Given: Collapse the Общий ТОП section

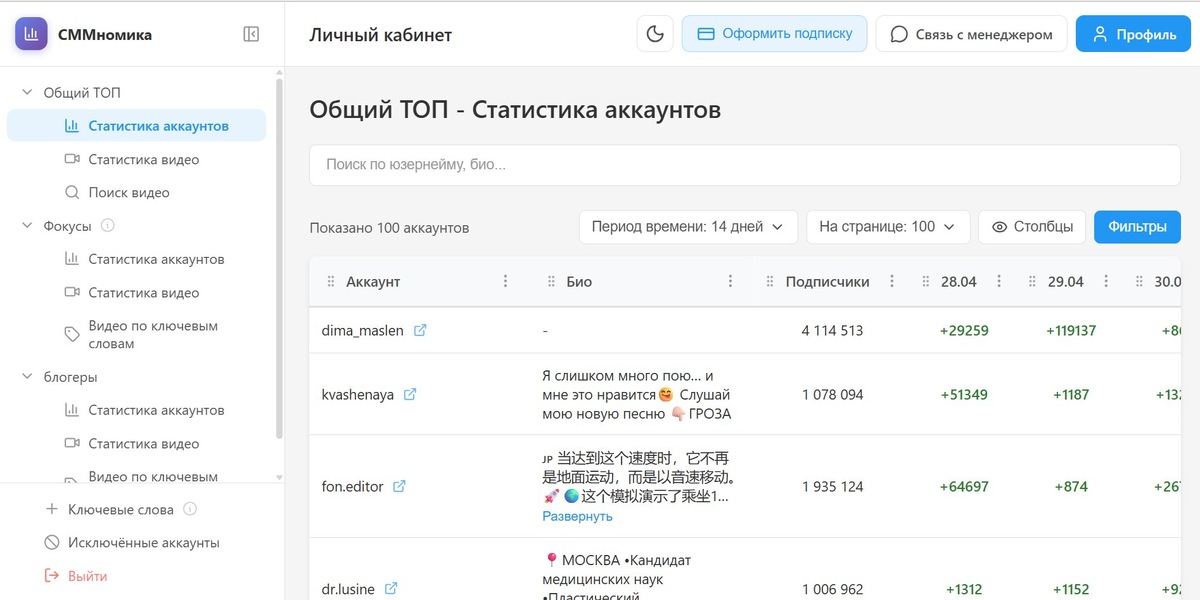Looking at the screenshot, I should pos(27,93).
